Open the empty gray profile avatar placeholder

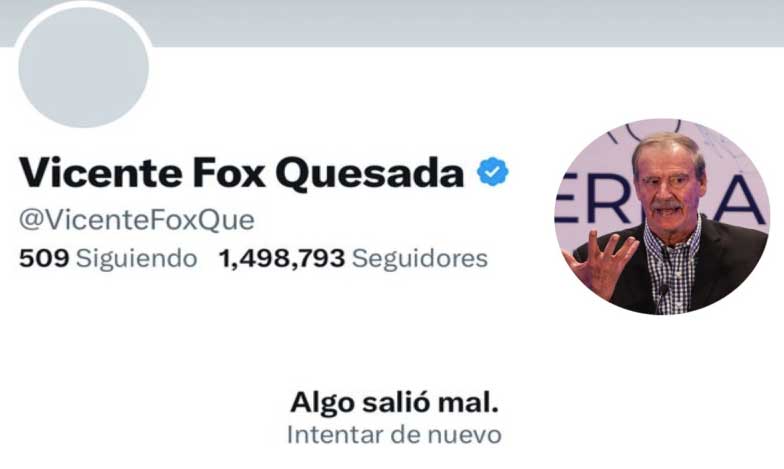(84, 66)
